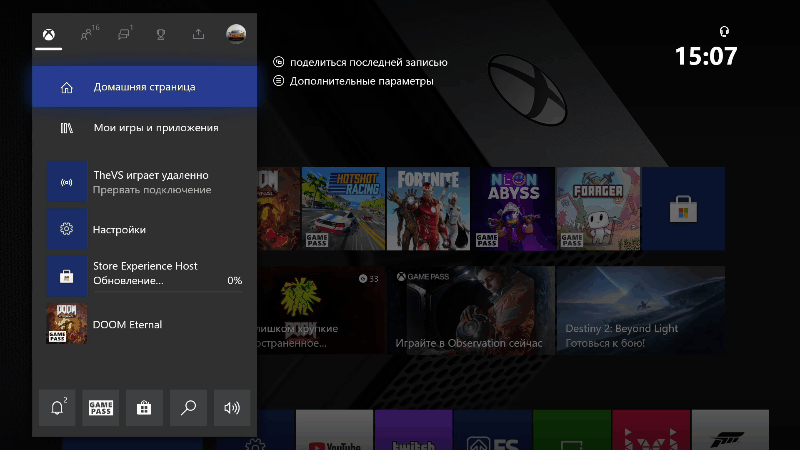Click DOOM Eternal thumbnail in guide

(66, 324)
